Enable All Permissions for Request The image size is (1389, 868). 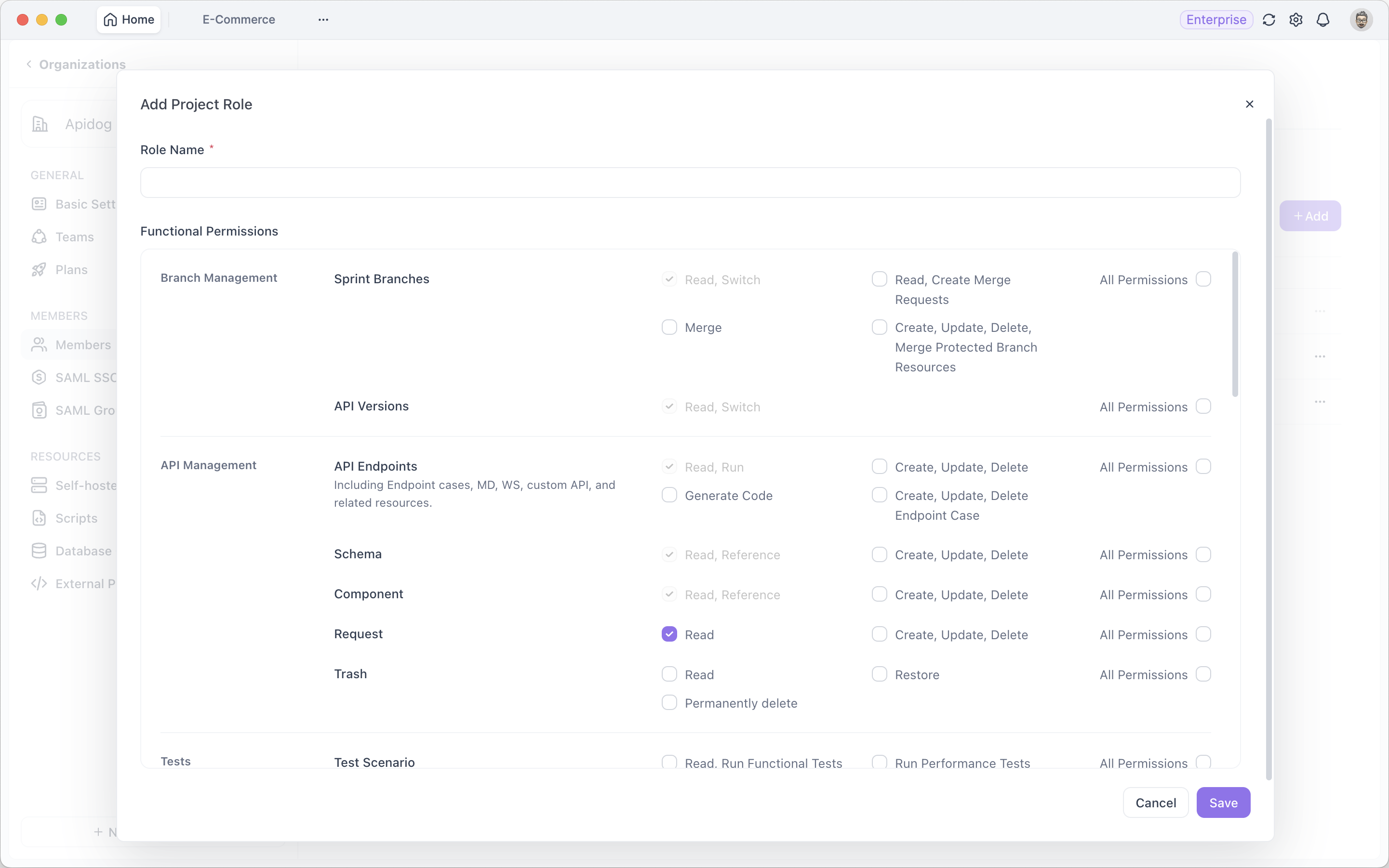1203,634
